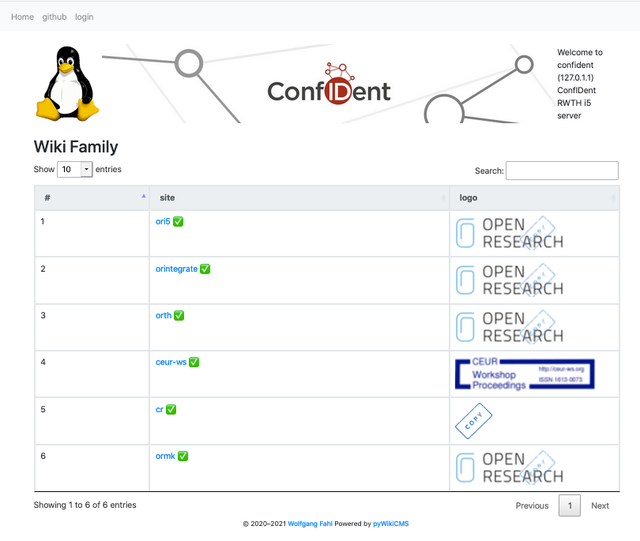Focus the Search input field
640x541 pixels.
point(562,171)
